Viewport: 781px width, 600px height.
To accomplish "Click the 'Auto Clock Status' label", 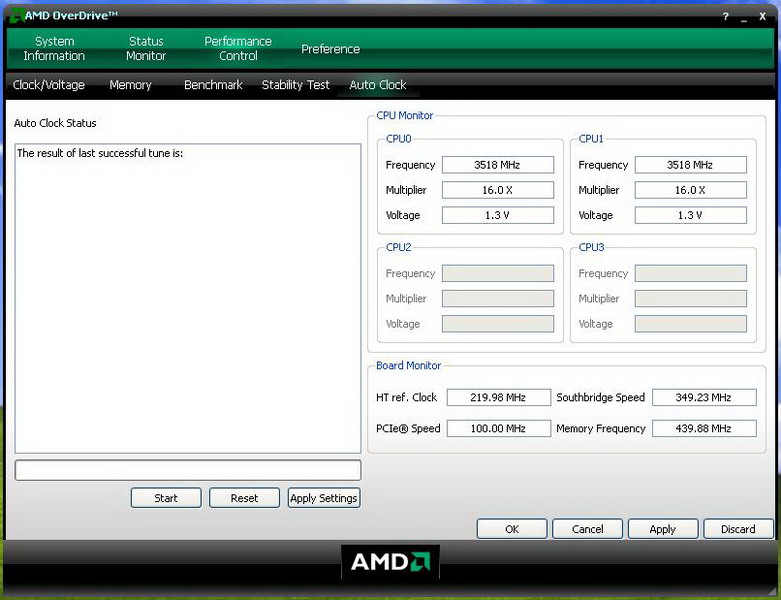I will coord(55,123).
